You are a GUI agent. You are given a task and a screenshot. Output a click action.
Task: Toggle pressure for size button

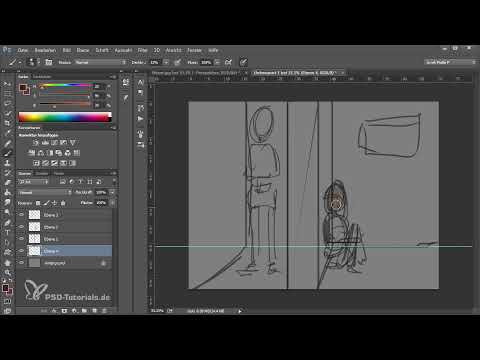tap(243, 62)
